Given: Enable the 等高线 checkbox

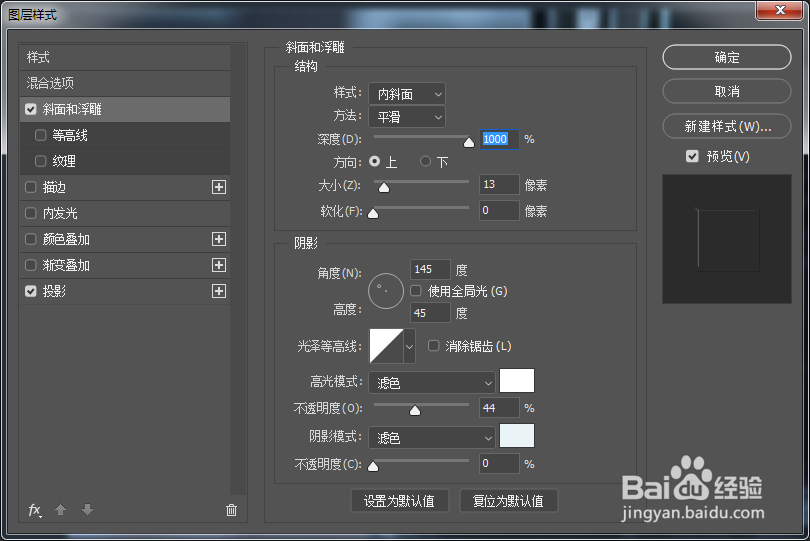Looking at the screenshot, I should tap(41, 135).
